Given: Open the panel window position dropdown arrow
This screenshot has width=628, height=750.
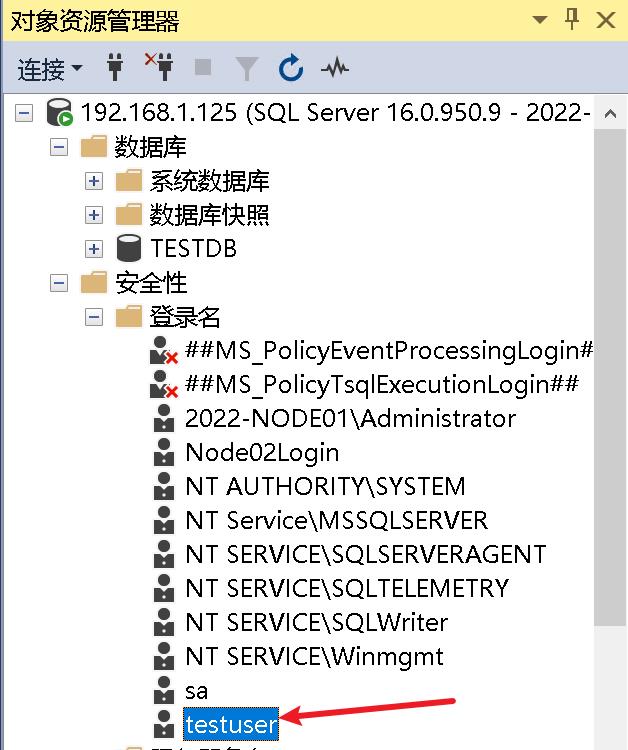Looking at the screenshot, I should 541,19.
